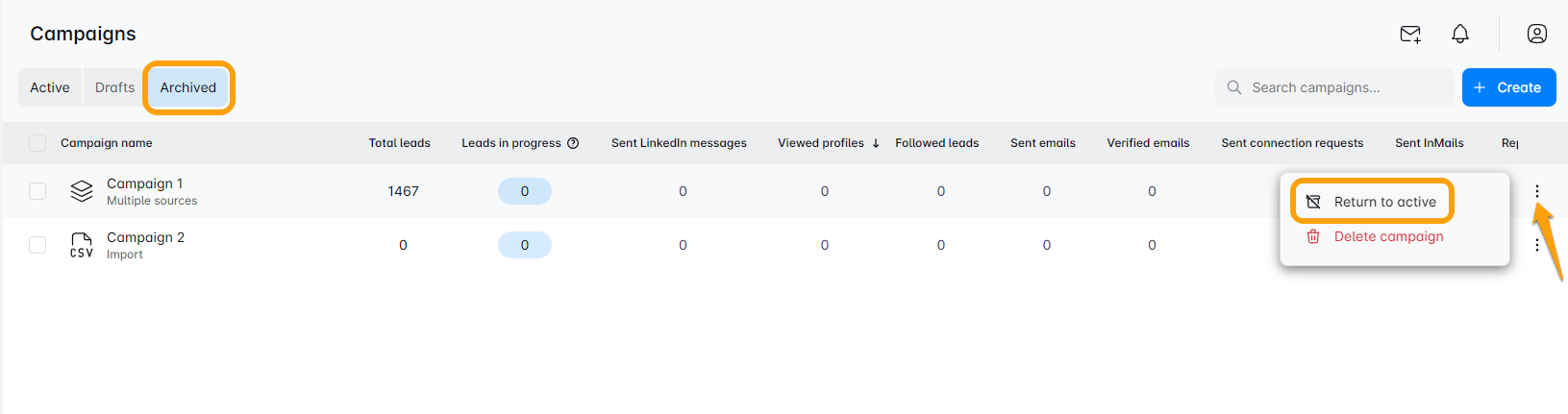Switch to the Active tab

[x=50, y=87]
